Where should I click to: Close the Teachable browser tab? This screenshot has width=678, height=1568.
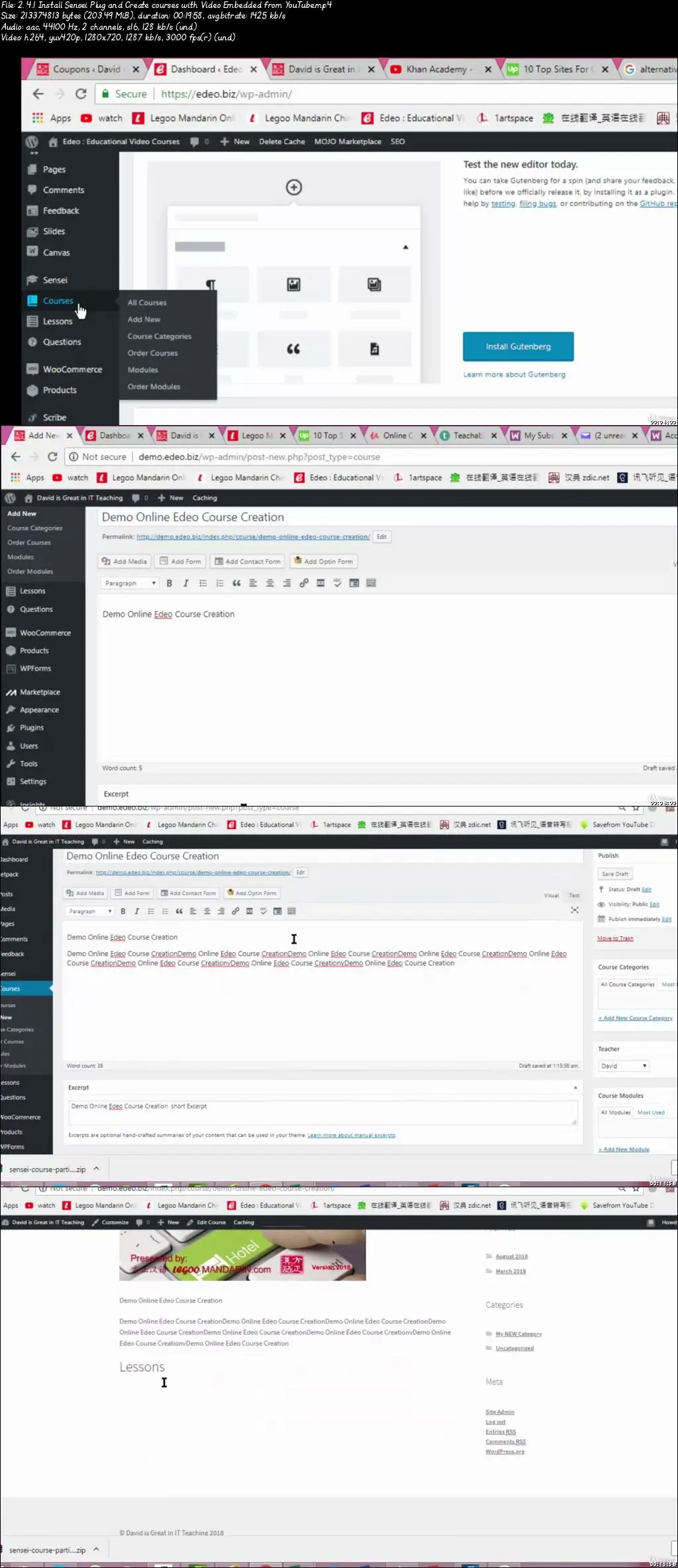[494, 436]
